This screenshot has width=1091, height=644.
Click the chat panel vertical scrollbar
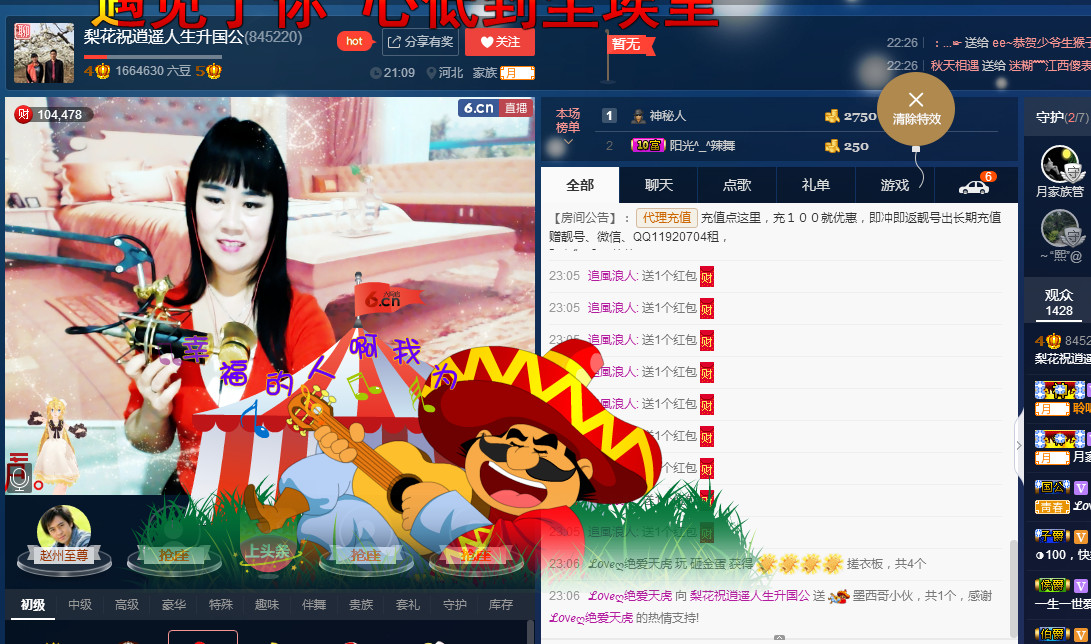point(1014,588)
